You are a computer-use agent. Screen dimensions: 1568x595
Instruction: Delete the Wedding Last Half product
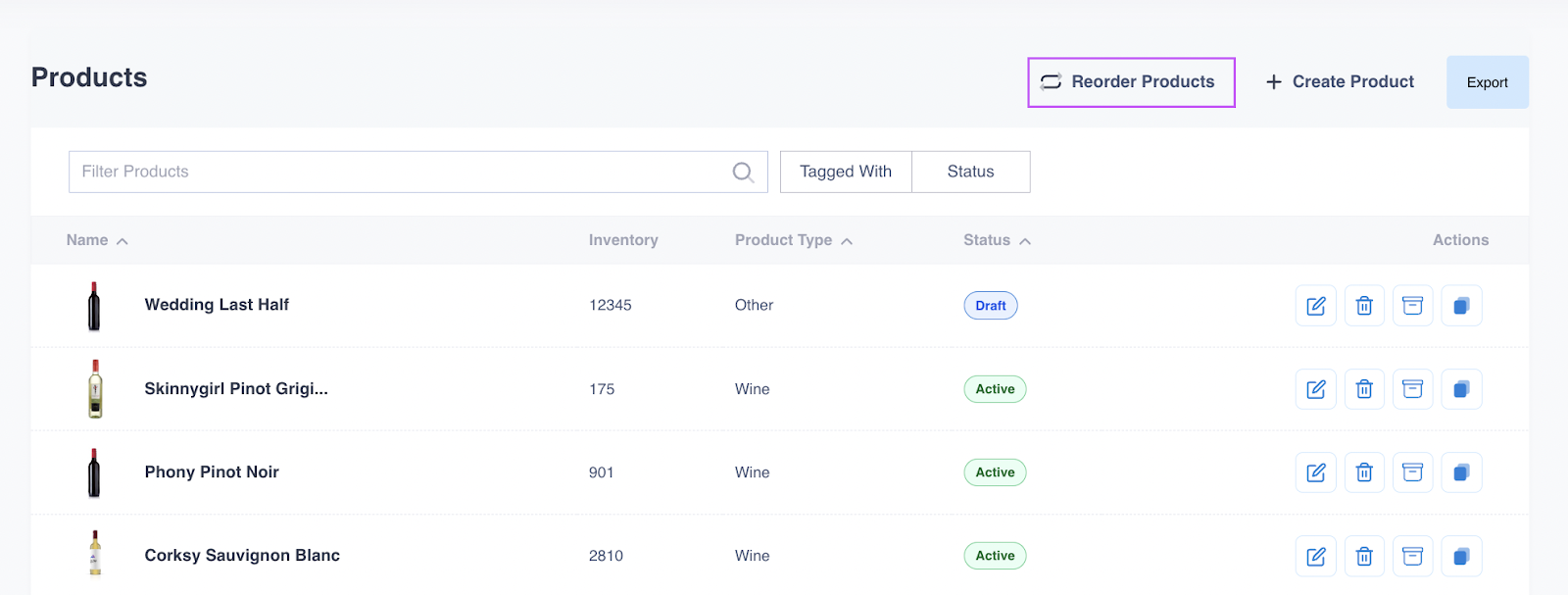[1364, 306]
